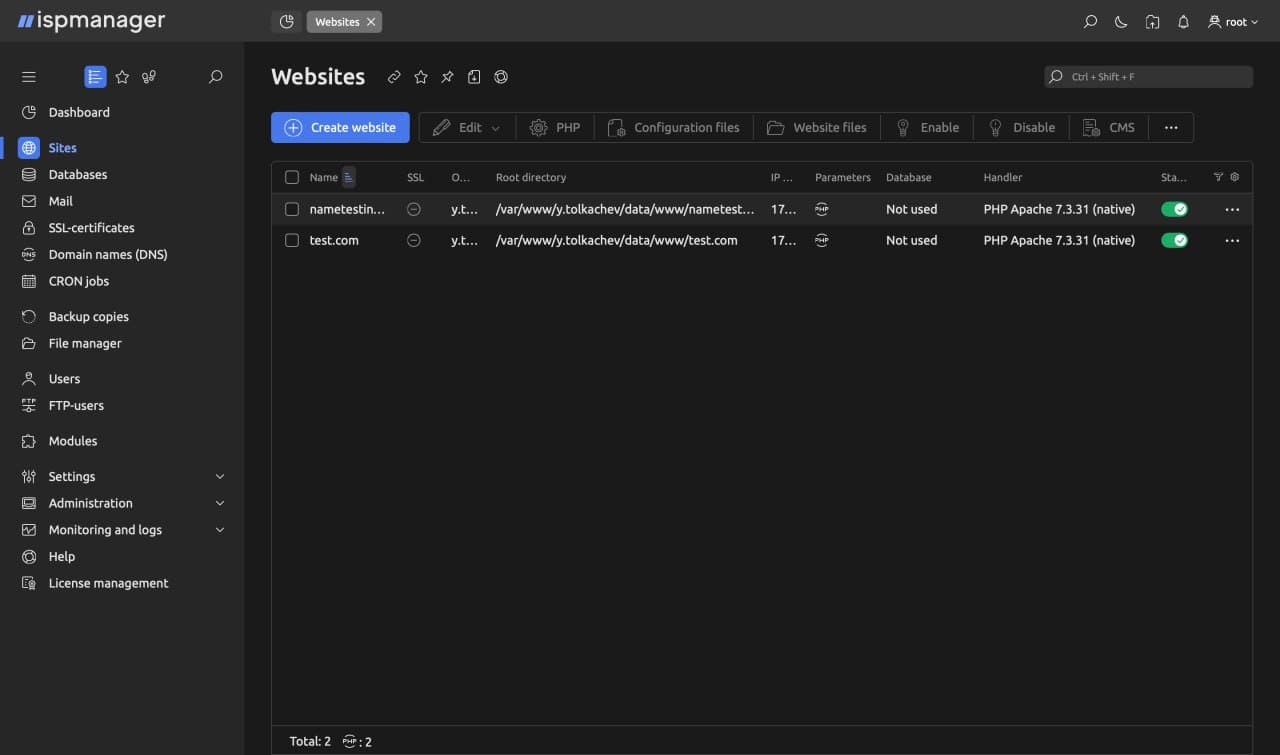Open table column settings gear

pos(1235,177)
